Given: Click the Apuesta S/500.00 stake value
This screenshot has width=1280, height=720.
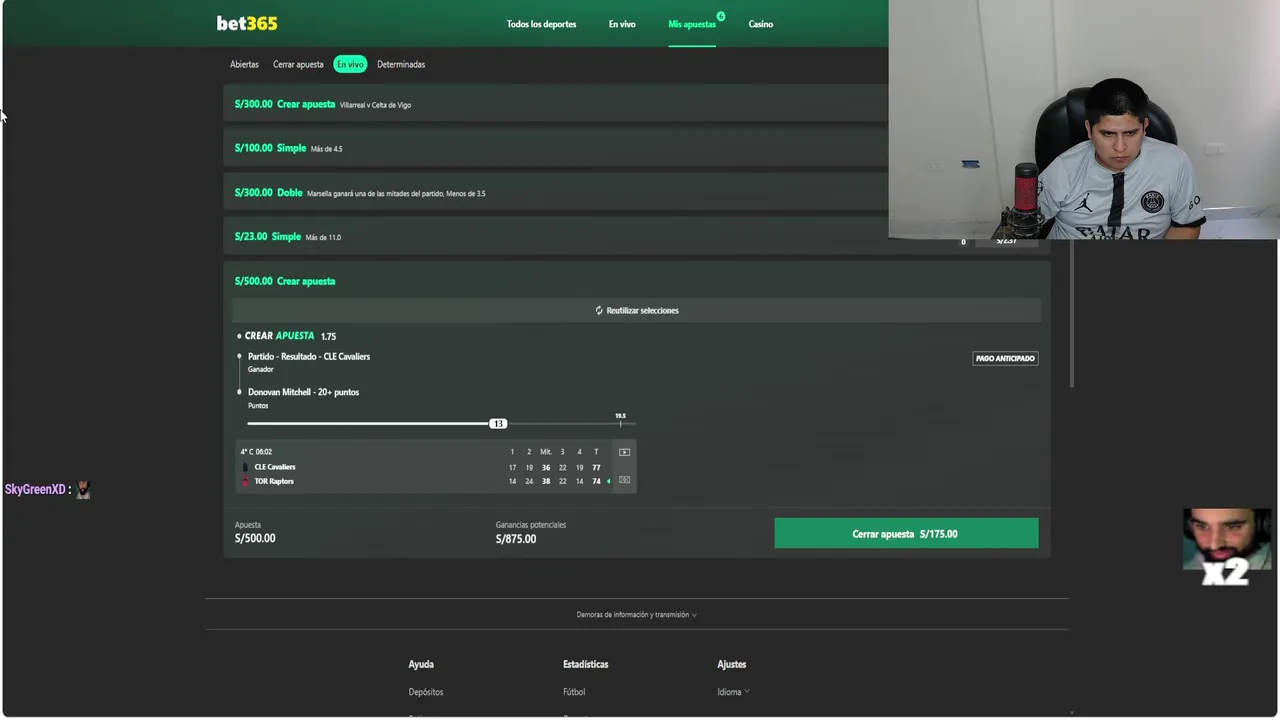Looking at the screenshot, I should (255, 538).
